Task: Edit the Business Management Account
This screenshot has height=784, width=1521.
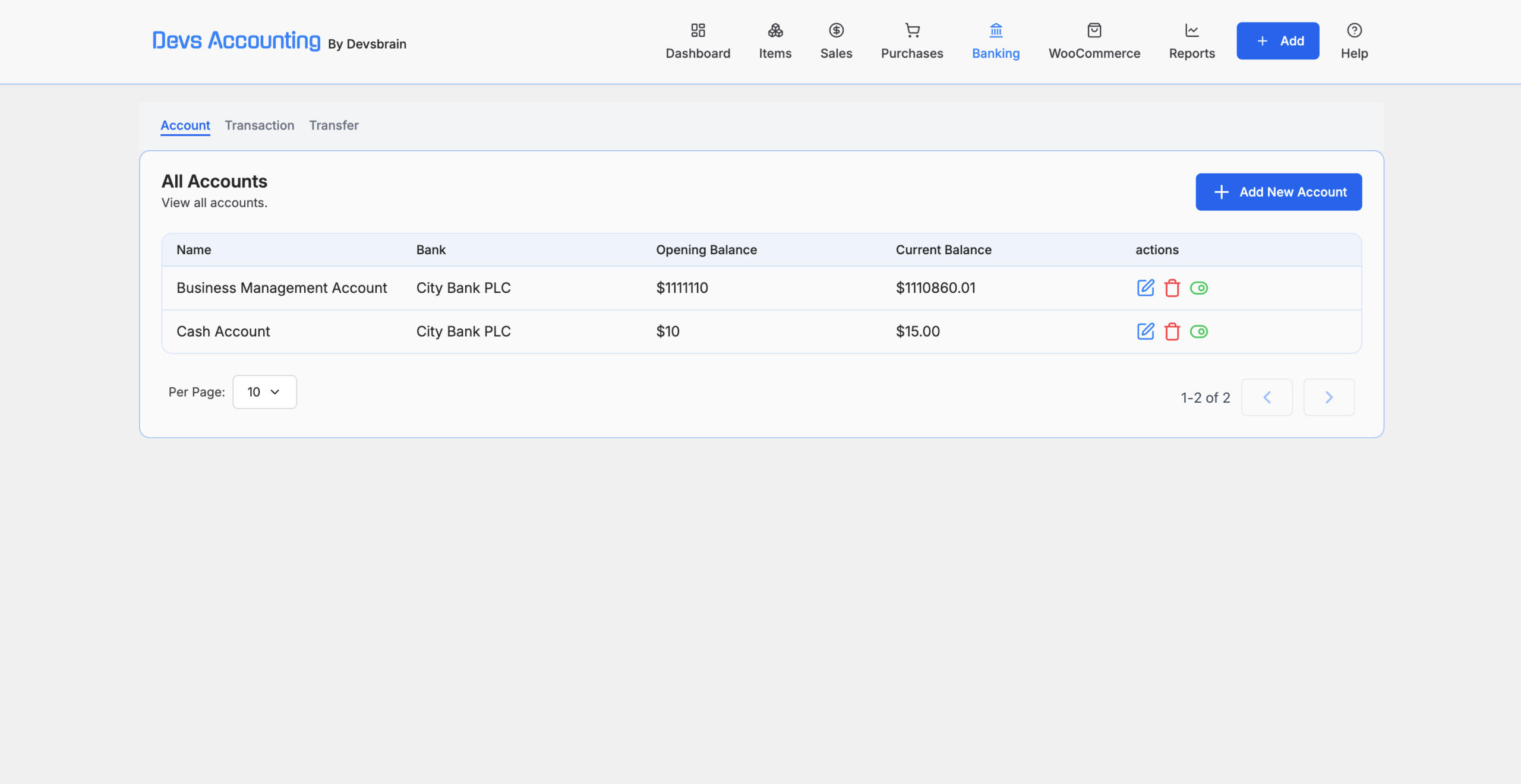Action: pos(1146,288)
